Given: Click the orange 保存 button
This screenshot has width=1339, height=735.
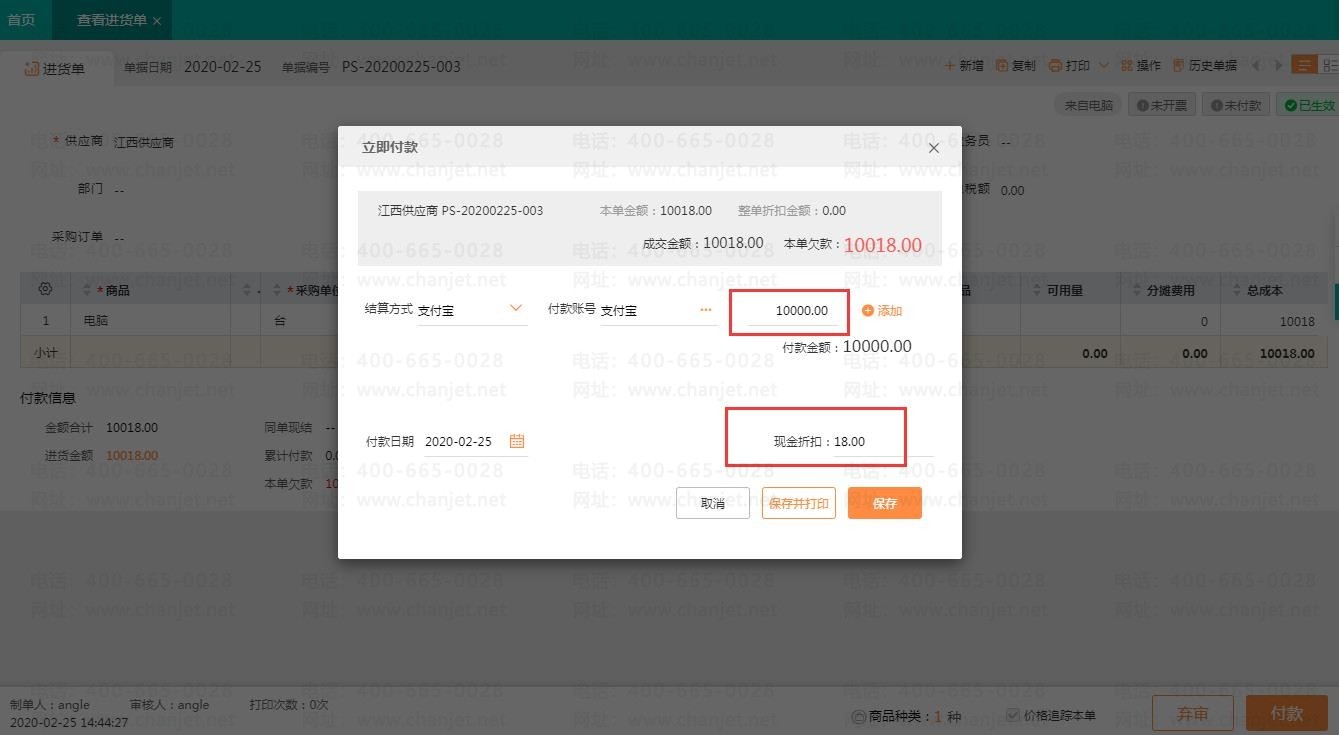Looking at the screenshot, I should point(885,503).
